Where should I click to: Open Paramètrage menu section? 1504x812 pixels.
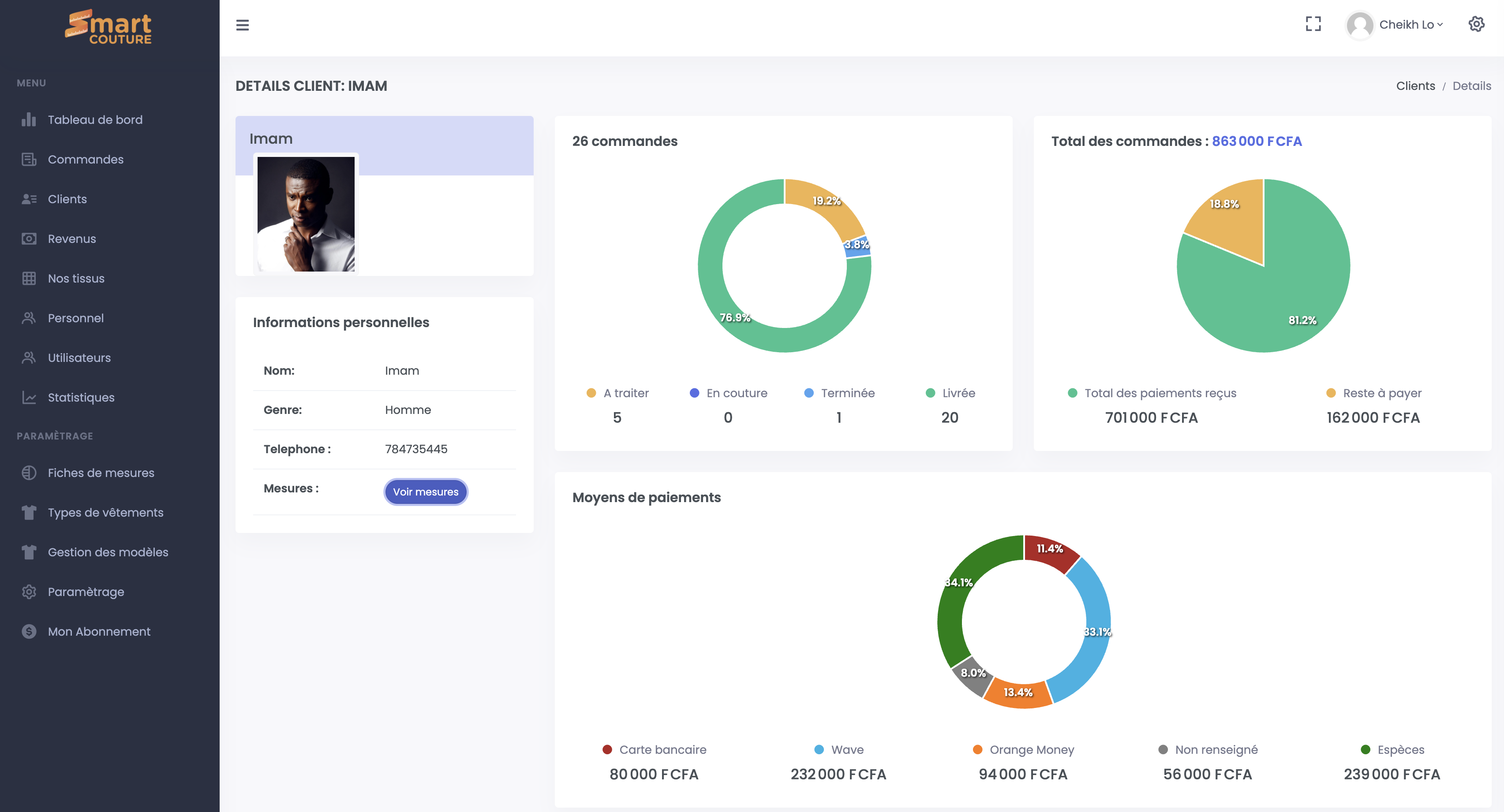click(86, 591)
